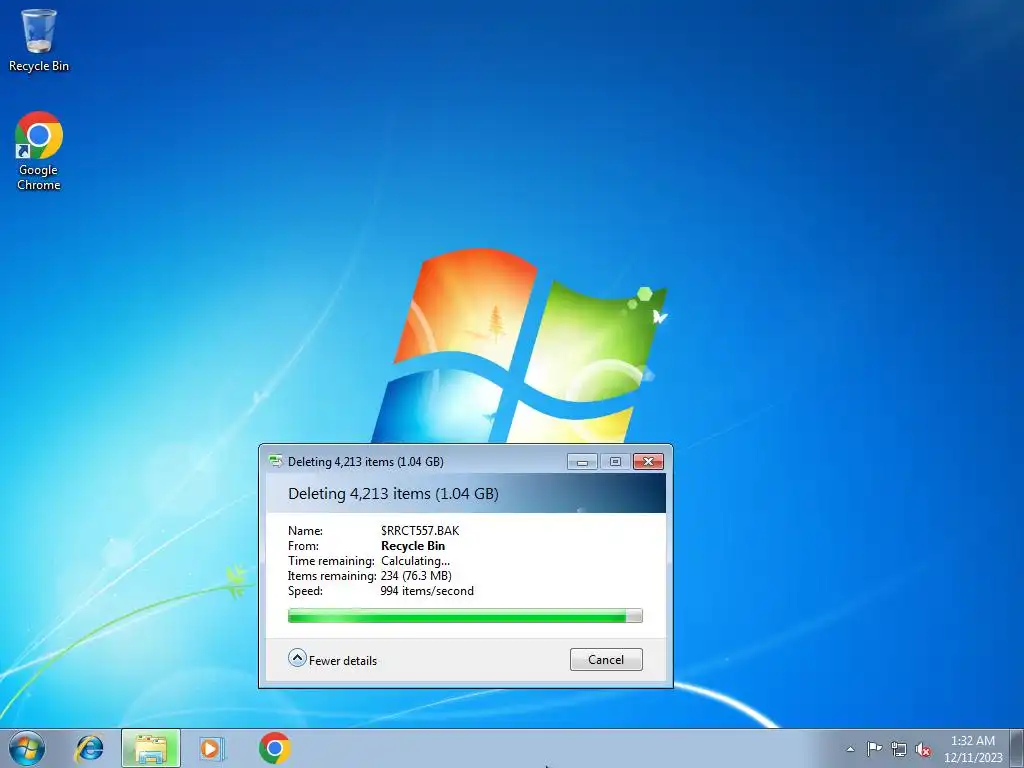
Task: Open the Recycle Bin desktop icon
Action: (x=39, y=39)
